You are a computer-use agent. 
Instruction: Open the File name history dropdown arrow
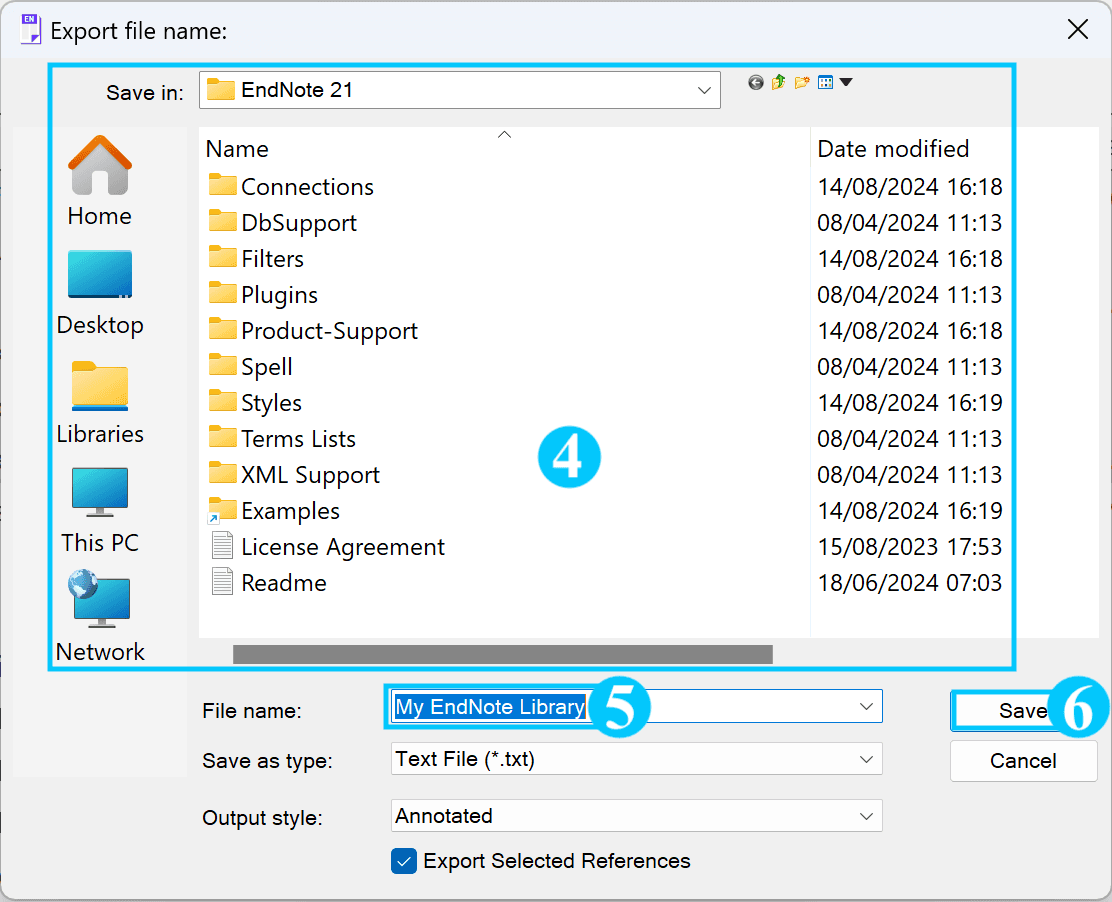coord(866,706)
